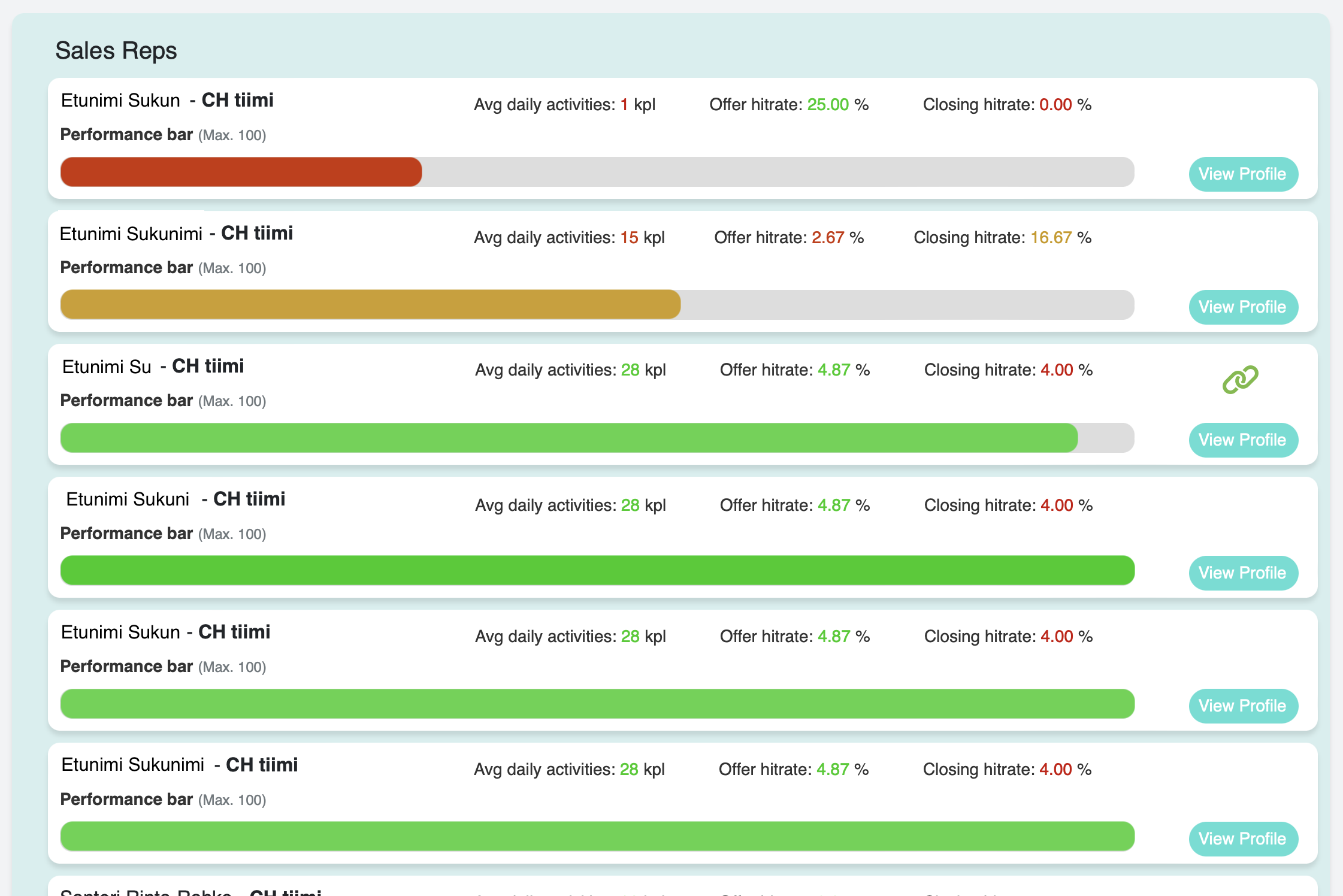This screenshot has width=1343, height=896.
Task: Click Avg daily activities 15 kpl stat
Action: (569, 238)
